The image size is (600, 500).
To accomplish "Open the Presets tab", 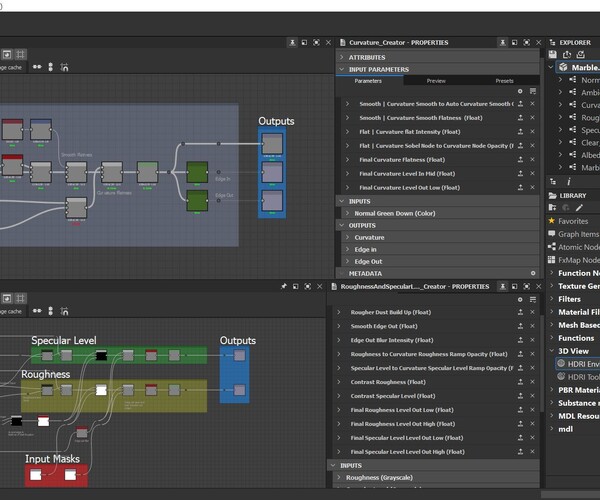I will (x=504, y=81).
